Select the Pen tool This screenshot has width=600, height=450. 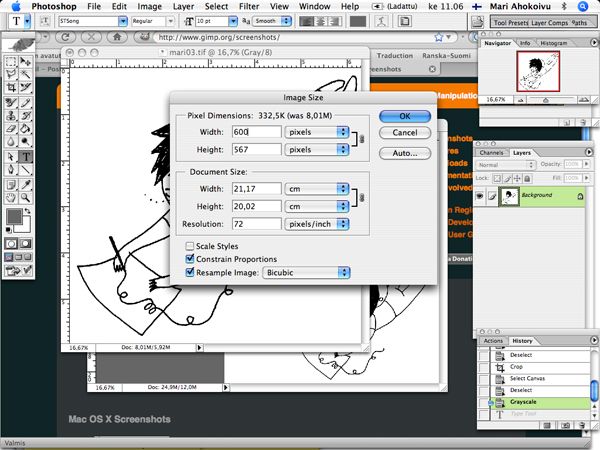click(x=11, y=170)
